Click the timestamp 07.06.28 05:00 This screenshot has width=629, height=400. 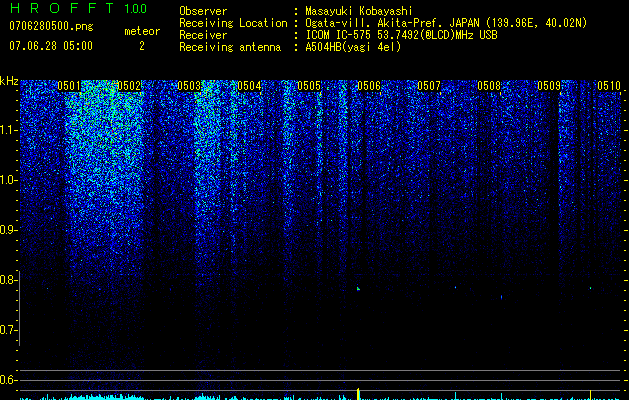51,45
